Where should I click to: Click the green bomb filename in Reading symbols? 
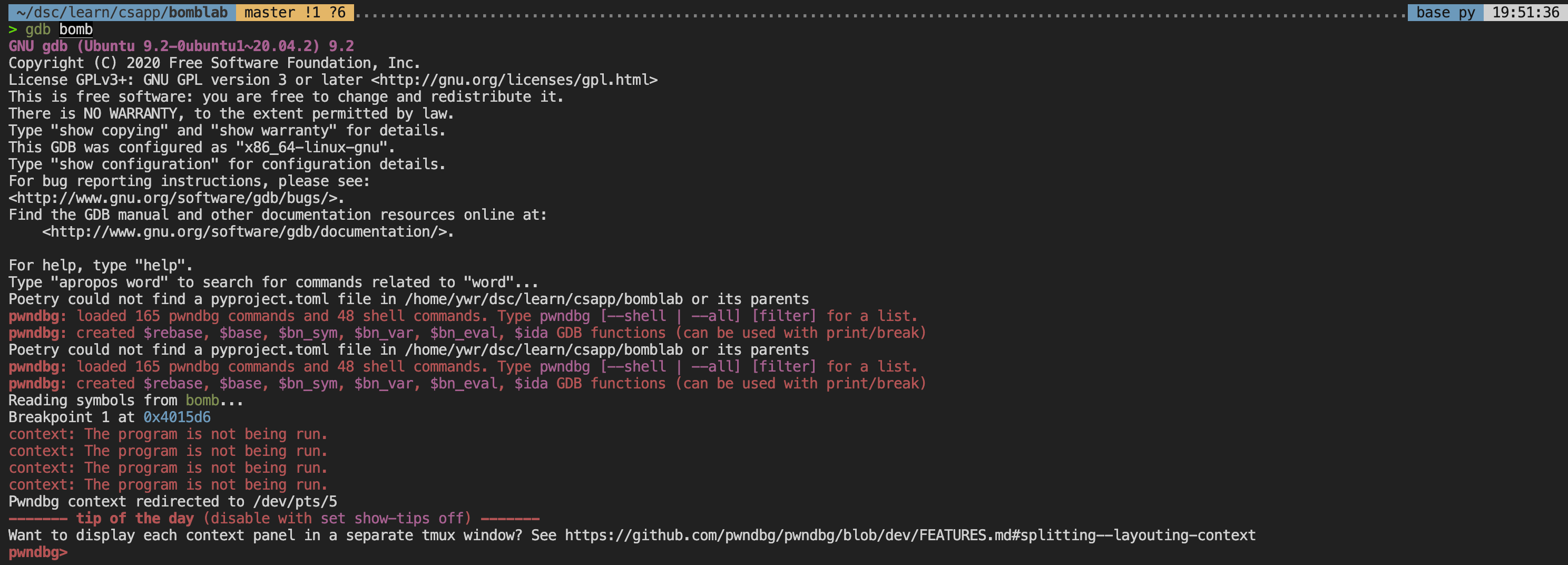pos(202,400)
